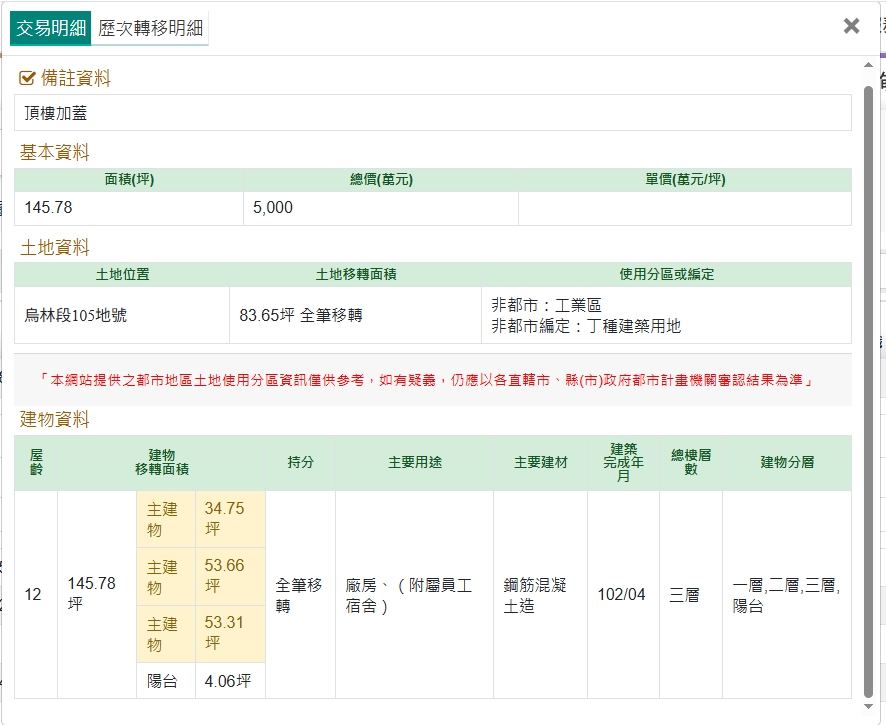Select the 5,000 total price cell

click(x=273, y=208)
